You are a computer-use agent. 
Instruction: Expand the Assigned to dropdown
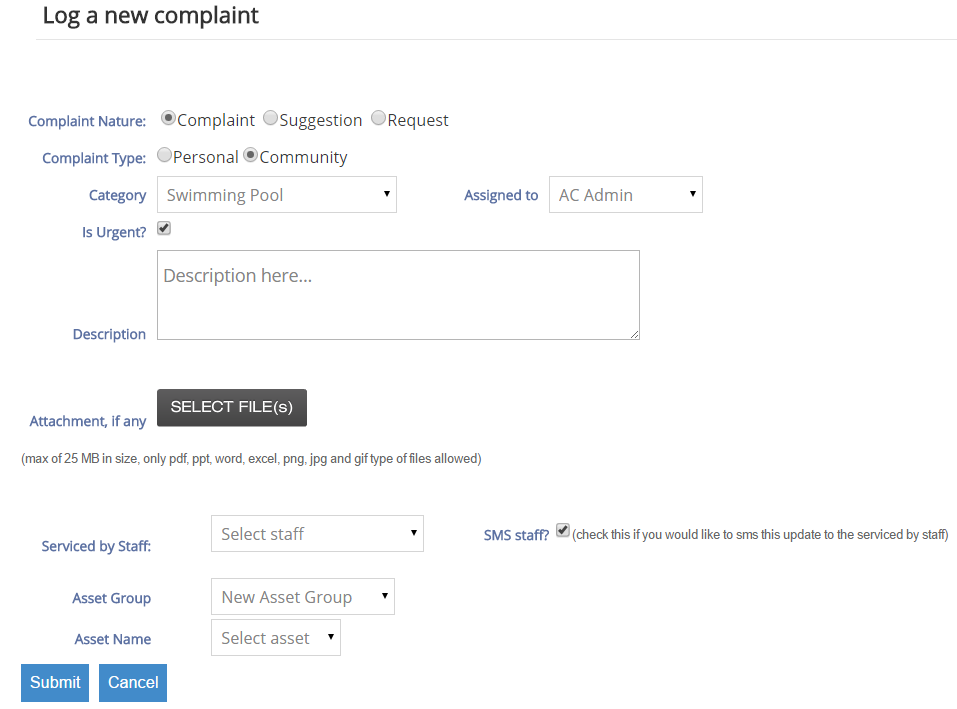click(625, 194)
